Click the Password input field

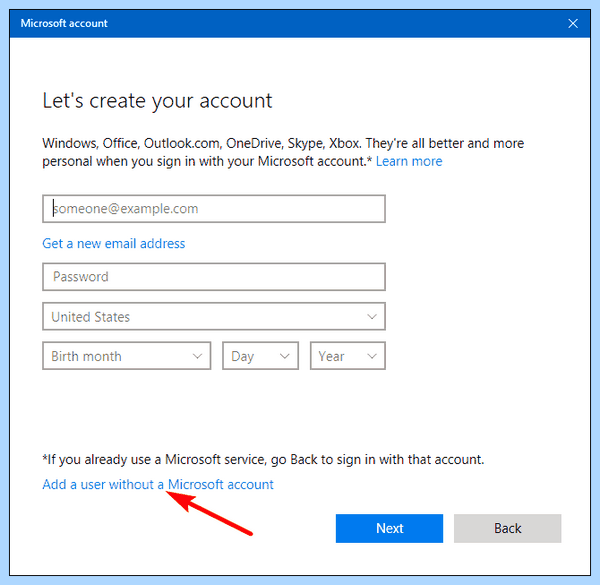[x=214, y=277]
